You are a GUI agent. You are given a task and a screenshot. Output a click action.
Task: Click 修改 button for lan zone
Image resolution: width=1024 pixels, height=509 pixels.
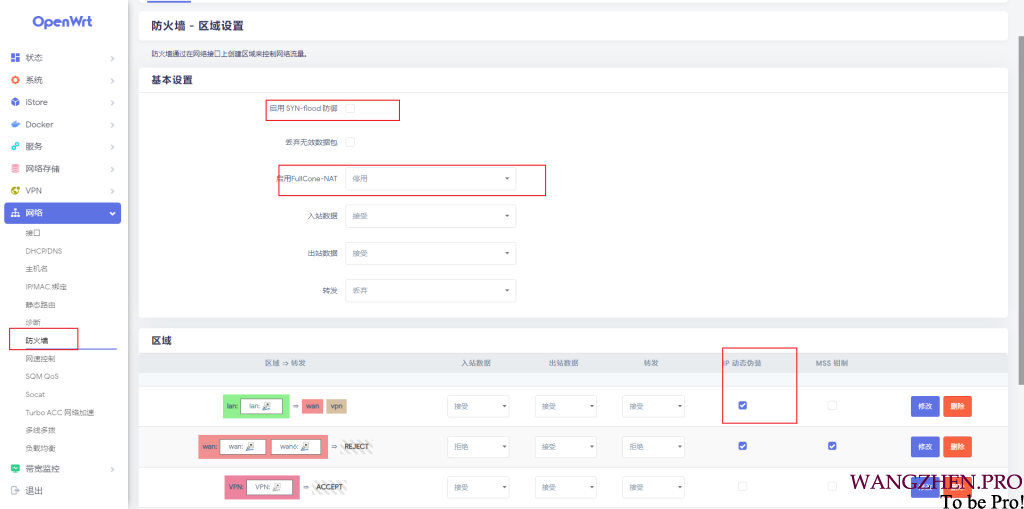pyautogui.click(x=925, y=406)
